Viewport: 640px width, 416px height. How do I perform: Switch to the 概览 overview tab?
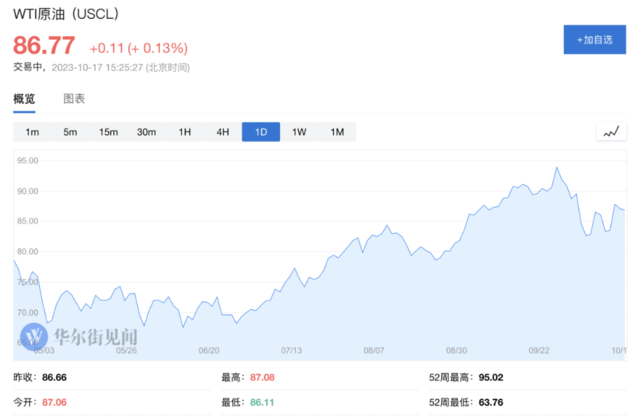[24, 99]
